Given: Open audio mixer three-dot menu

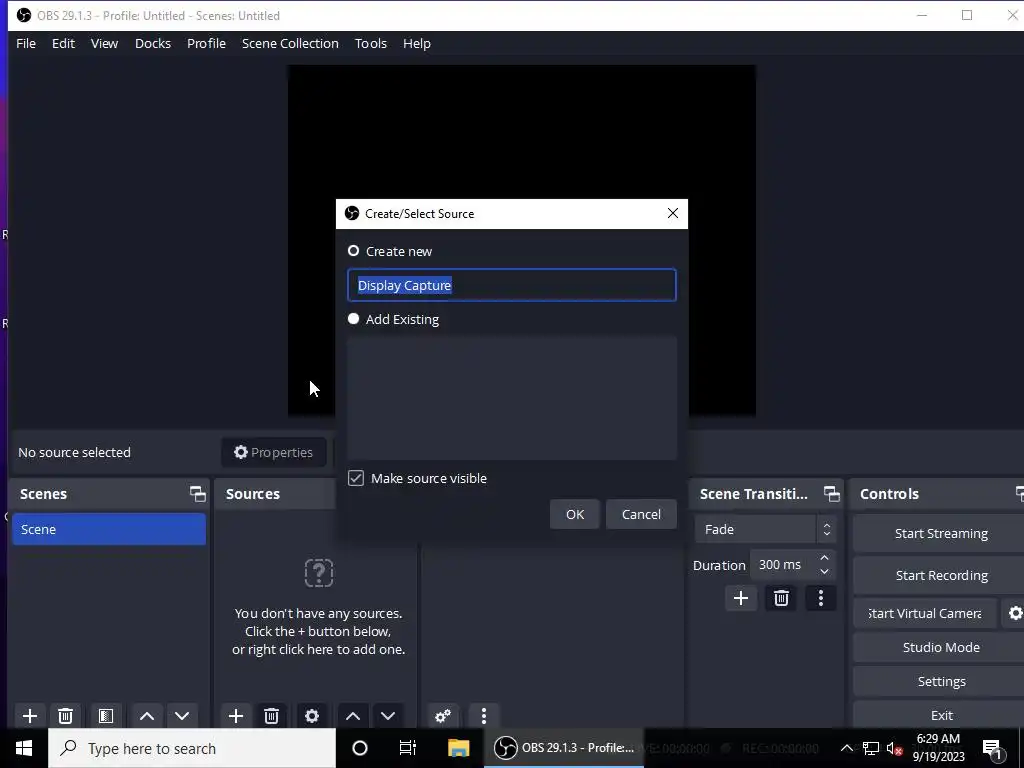Looking at the screenshot, I should pyautogui.click(x=483, y=716).
